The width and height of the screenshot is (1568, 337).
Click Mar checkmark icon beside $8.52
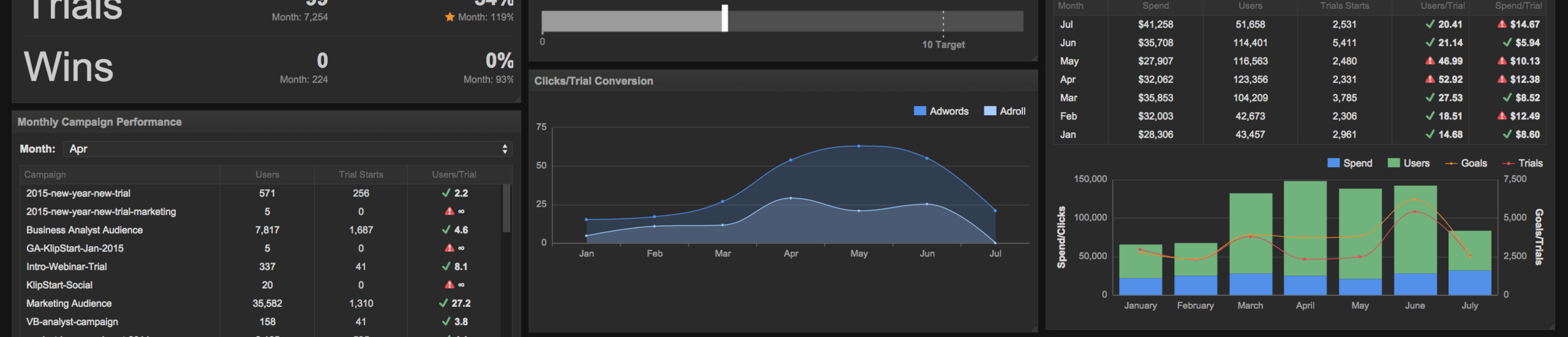1507,98
